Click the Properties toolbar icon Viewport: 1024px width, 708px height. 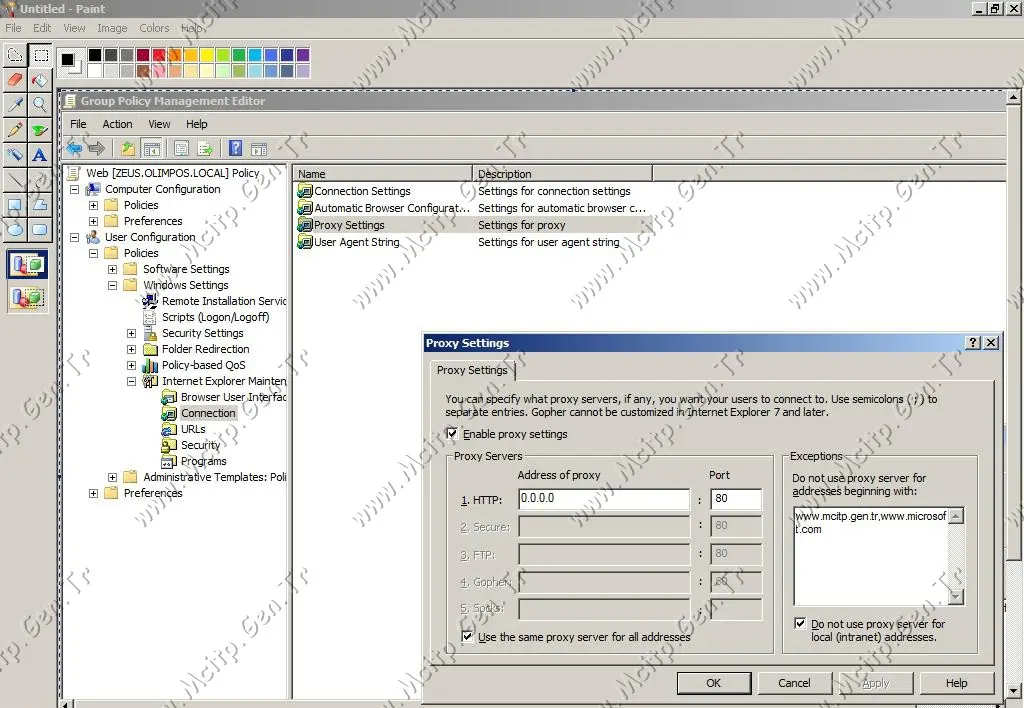[x=182, y=149]
